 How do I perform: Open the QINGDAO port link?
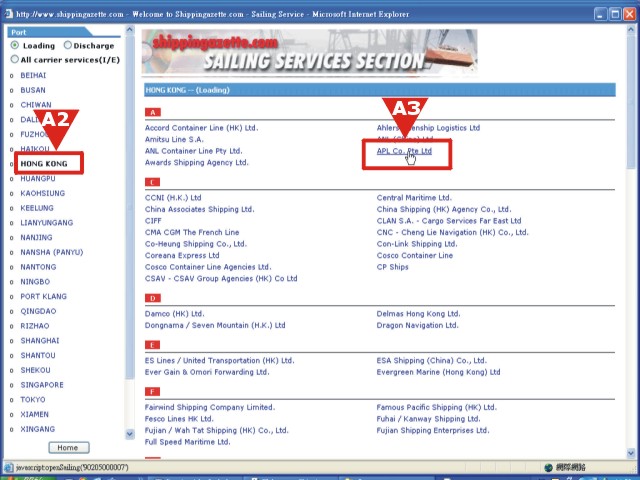[x=38, y=311]
